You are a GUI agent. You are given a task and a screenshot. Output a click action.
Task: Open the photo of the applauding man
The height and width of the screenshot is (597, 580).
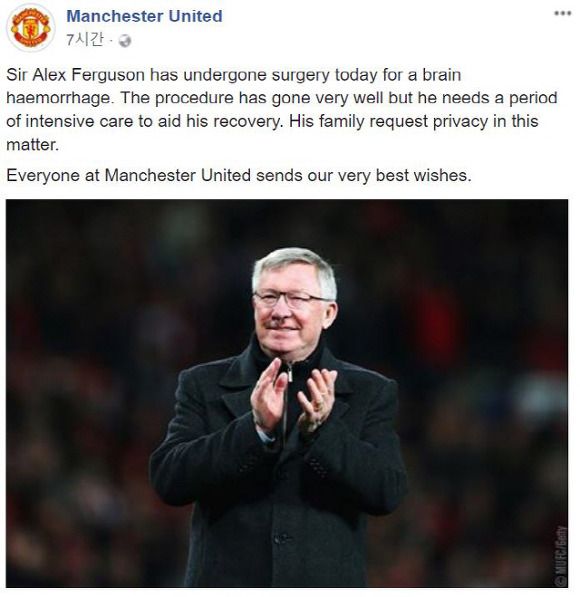point(287,393)
